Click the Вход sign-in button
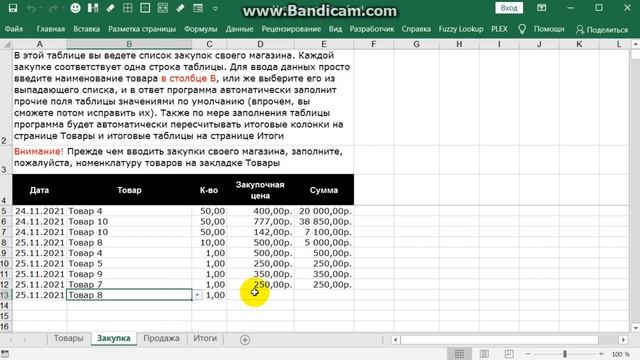The height and width of the screenshot is (360, 640). pyautogui.click(x=509, y=8)
